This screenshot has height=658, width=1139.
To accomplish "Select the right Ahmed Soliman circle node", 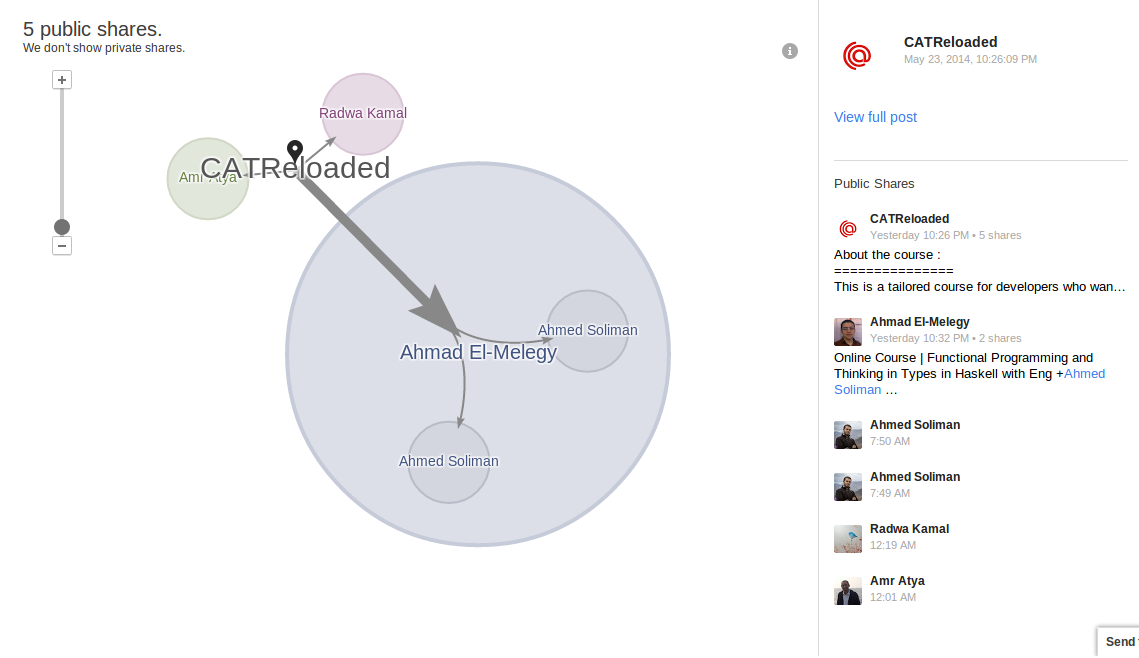I will click(587, 331).
